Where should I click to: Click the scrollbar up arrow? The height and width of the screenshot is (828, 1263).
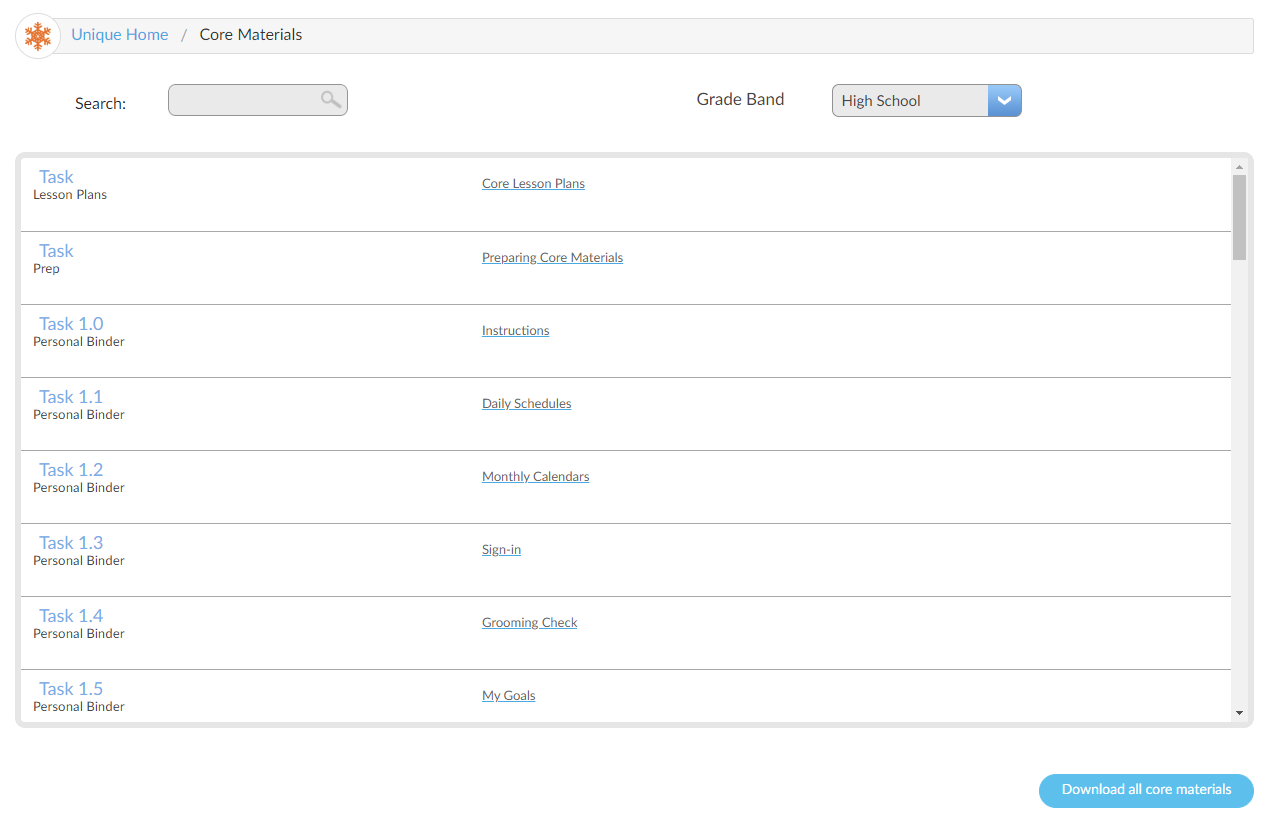(x=1239, y=167)
